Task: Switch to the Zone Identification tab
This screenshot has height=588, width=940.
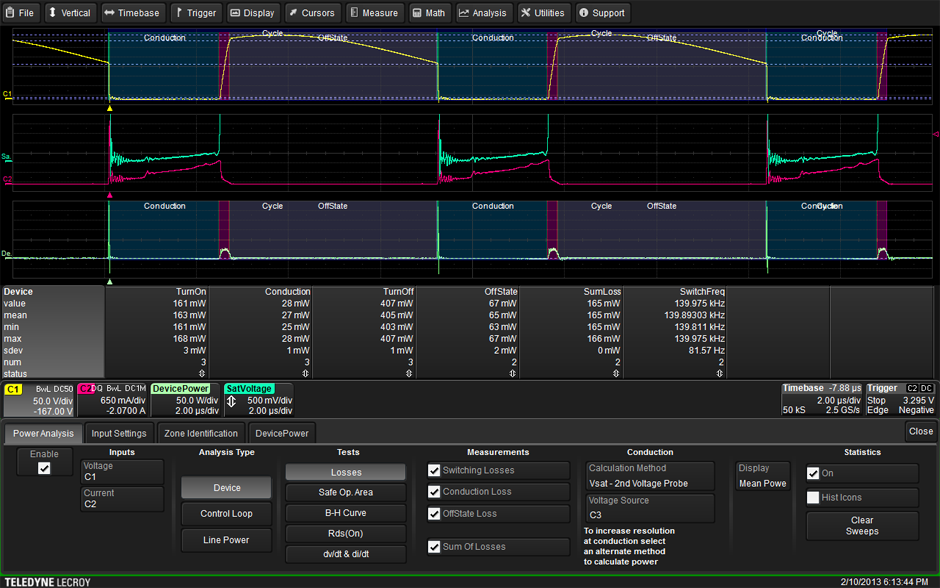Action: click(200, 433)
